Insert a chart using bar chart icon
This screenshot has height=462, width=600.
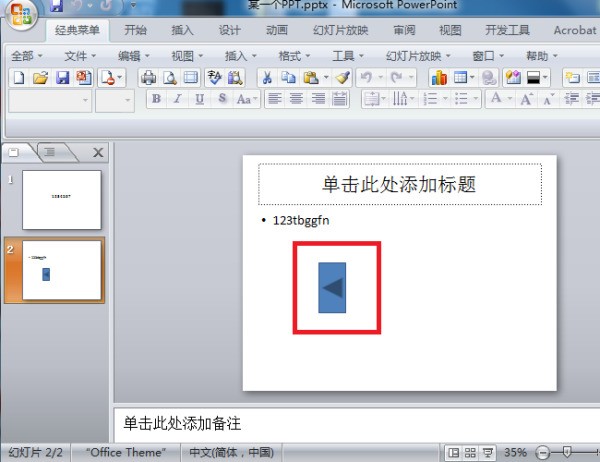[x=439, y=78]
